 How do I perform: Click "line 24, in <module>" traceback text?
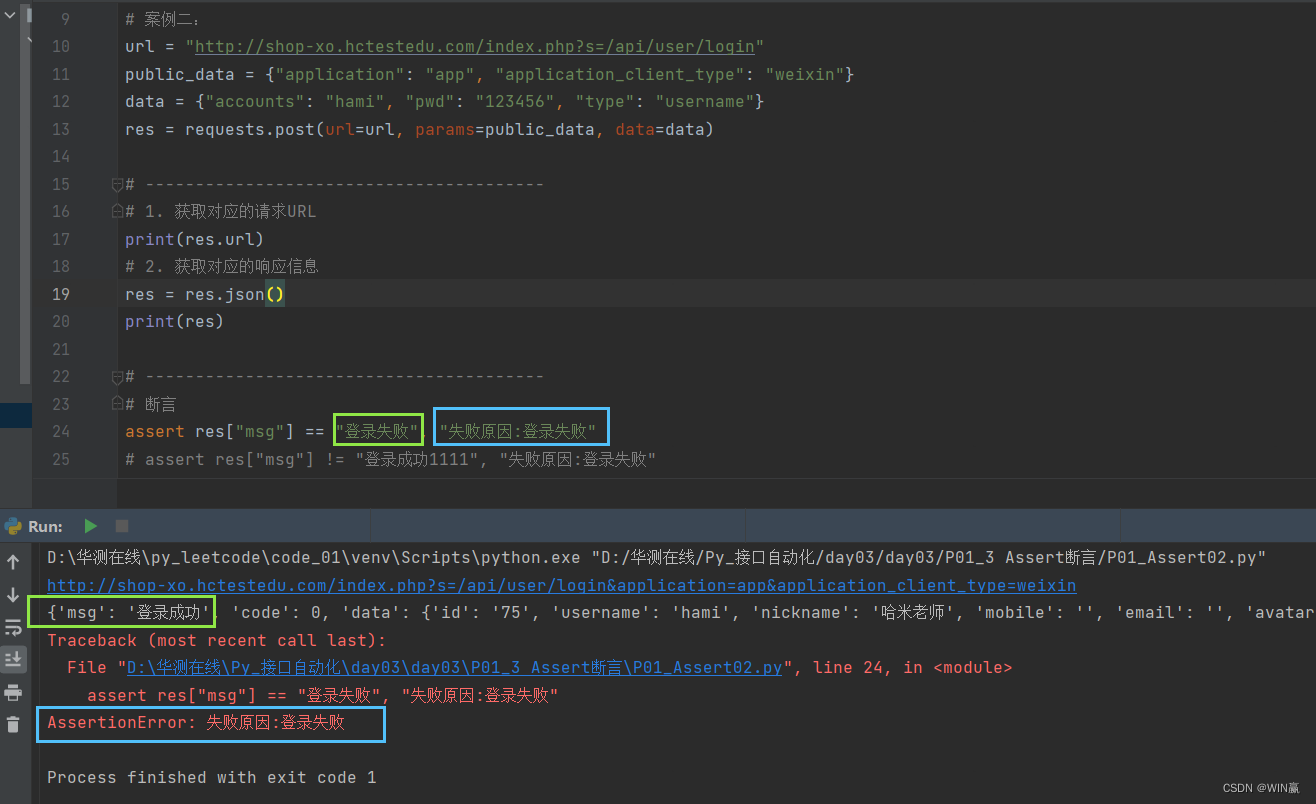[x=913, y=667]
